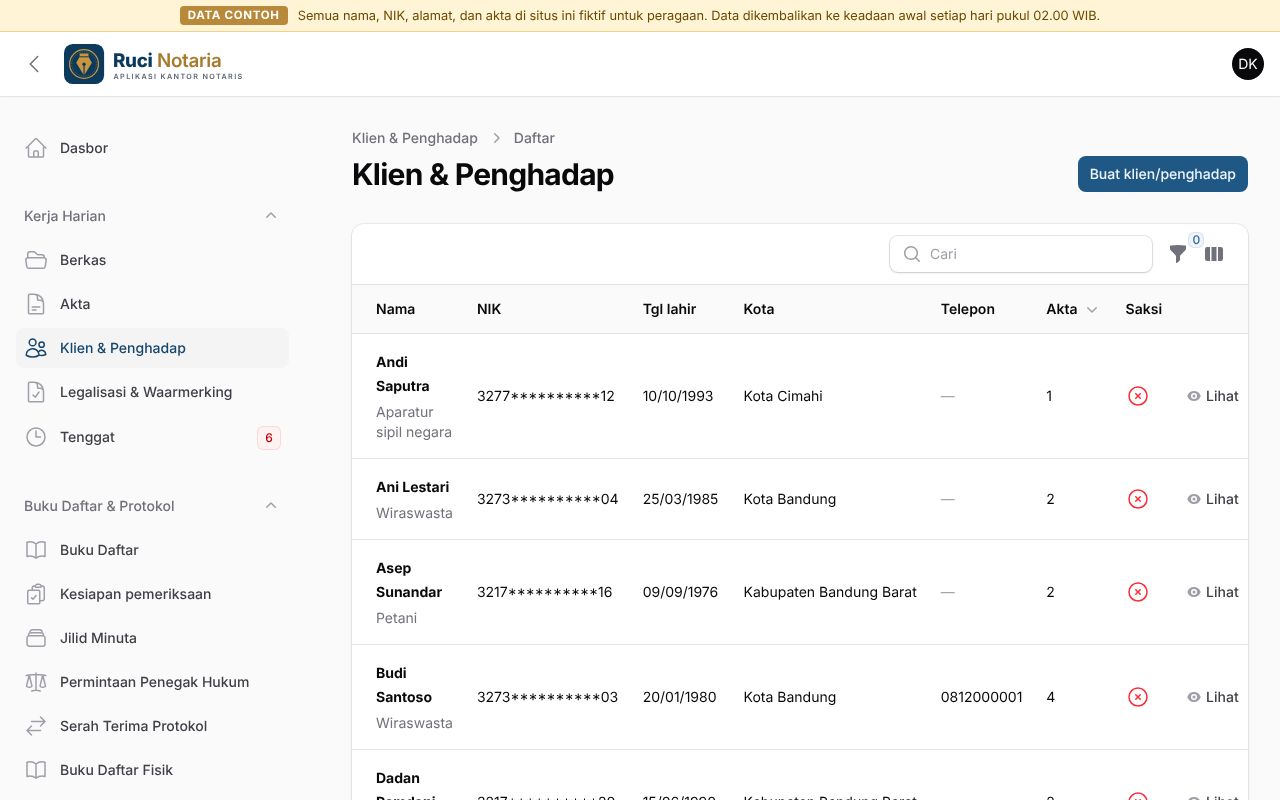Click the Tenggat clock icon
This screenshot has width=1280, height=800.
click(x=36, y=437)
